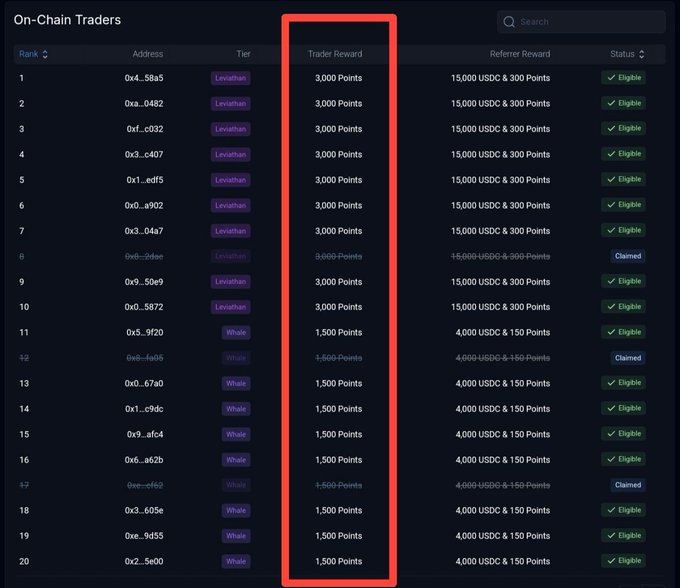Click the Trader Reward column header
680x588 pixels.
[335, 54]
